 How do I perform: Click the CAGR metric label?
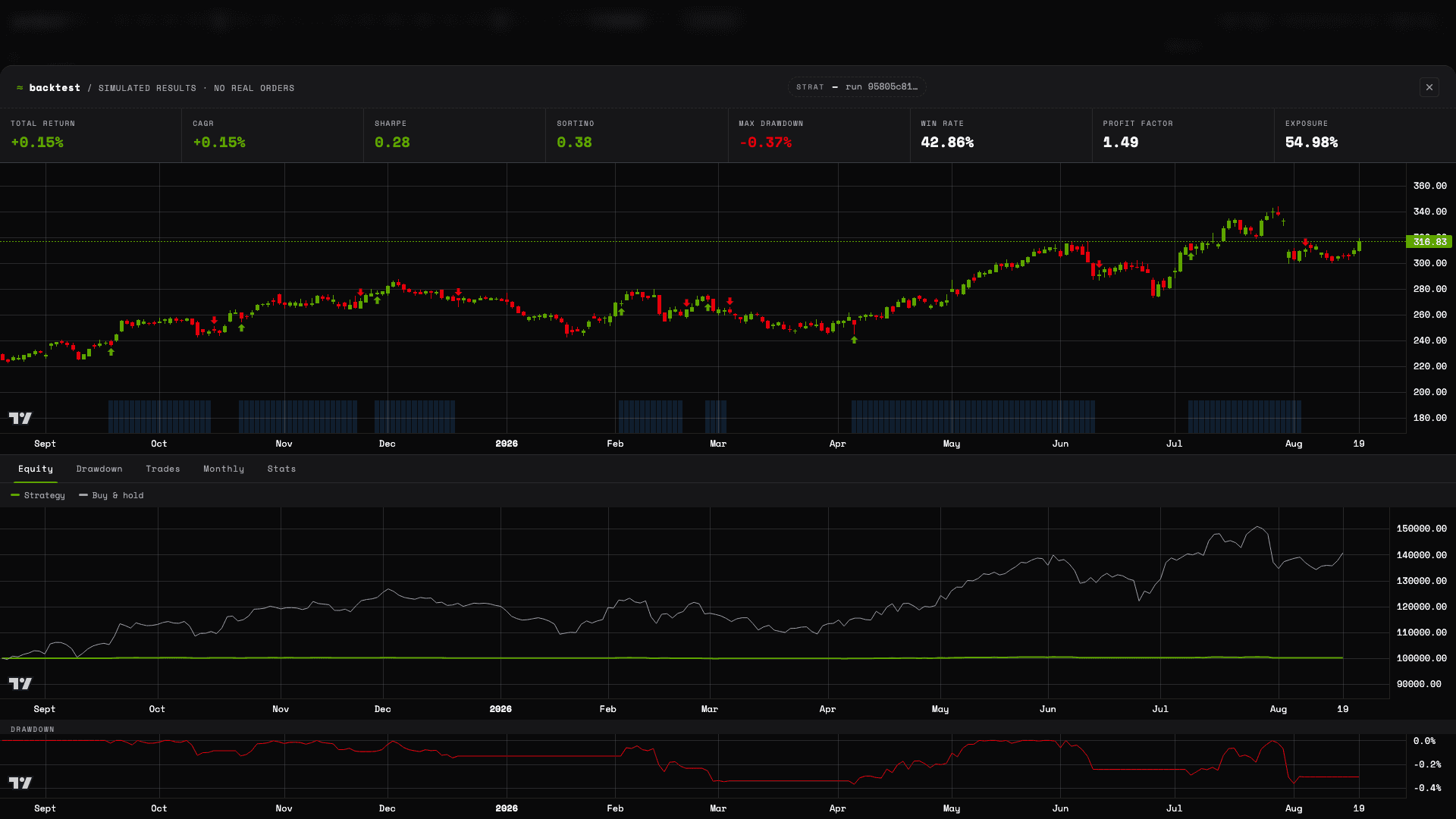click(203, 124)
